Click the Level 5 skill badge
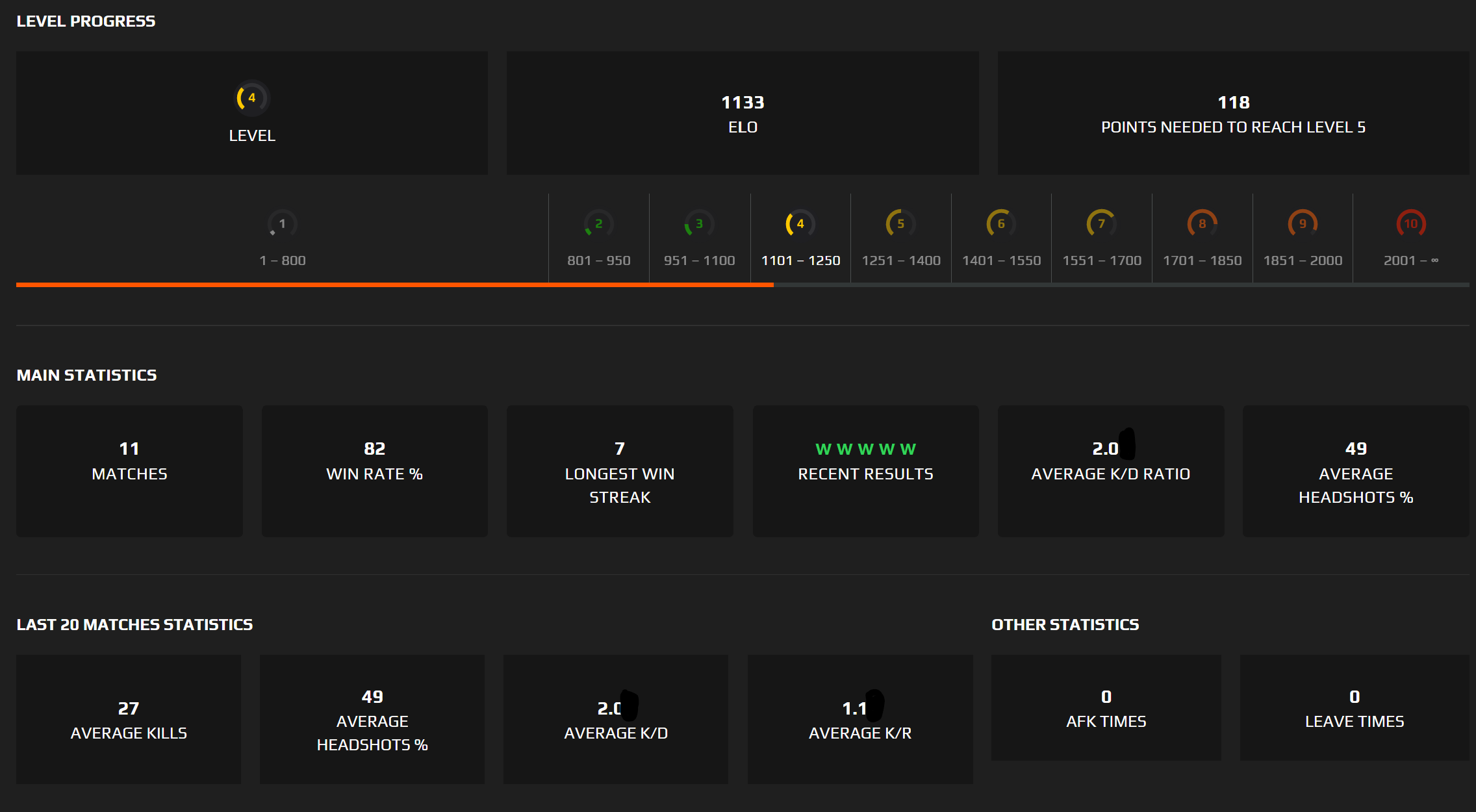The image size is (1476, 812). pyautogui.click(x=900, y=224)
